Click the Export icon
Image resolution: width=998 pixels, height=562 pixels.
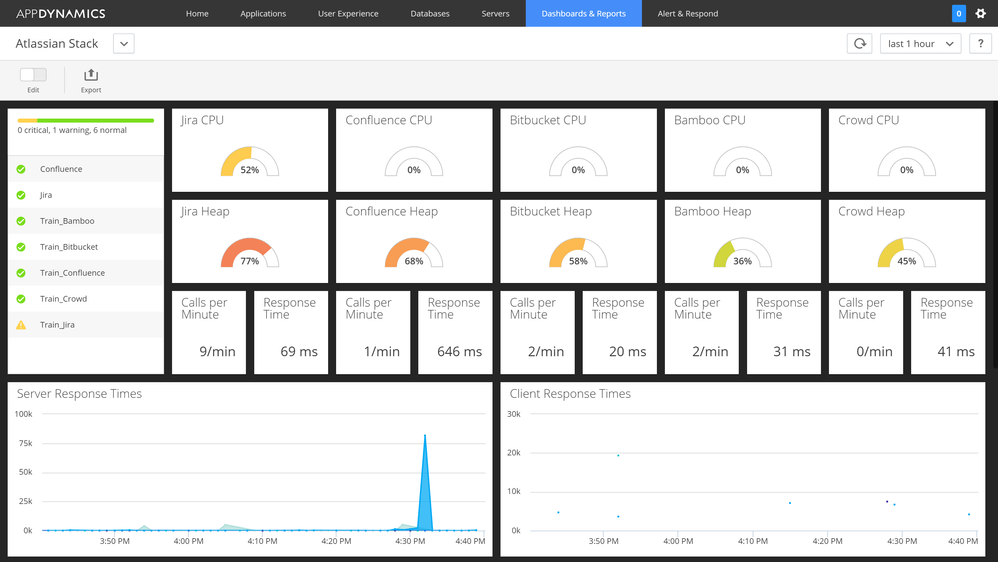pyautogui.click(x=91, y=75)
